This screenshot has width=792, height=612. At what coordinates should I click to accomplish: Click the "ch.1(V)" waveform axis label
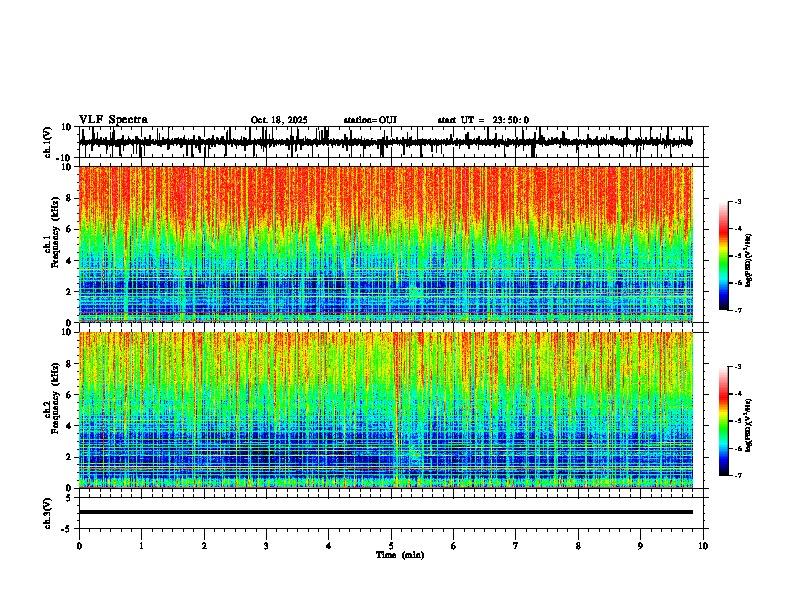coord(48,142)
